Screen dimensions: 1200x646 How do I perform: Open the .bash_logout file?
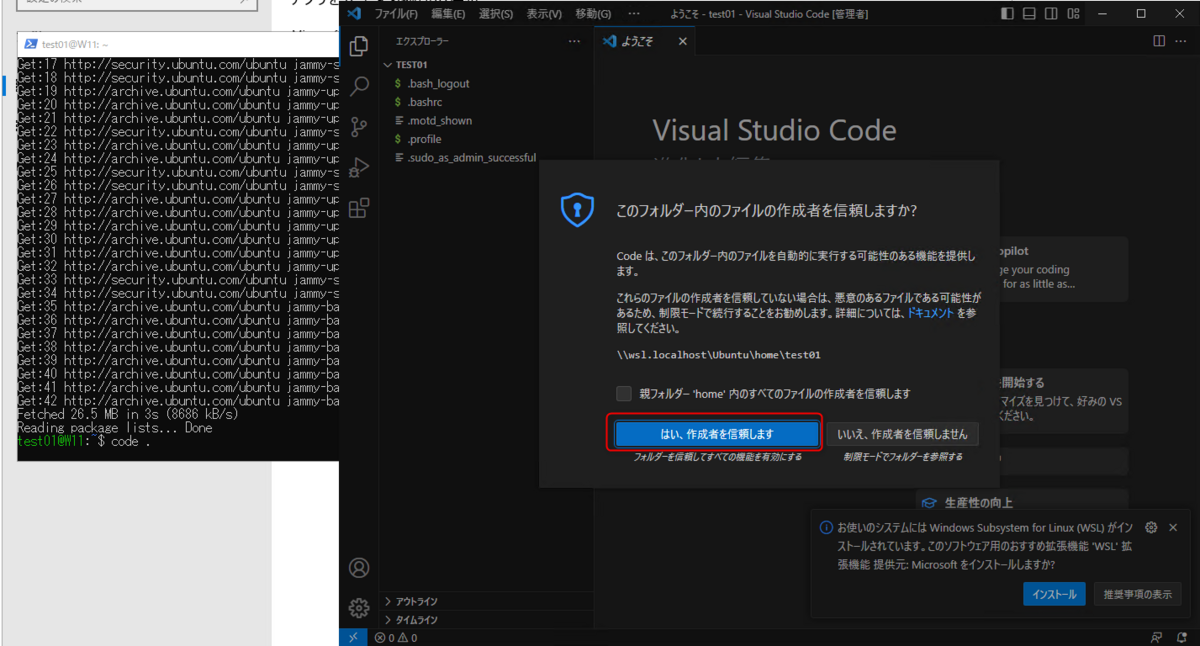[x=438, y=83]
